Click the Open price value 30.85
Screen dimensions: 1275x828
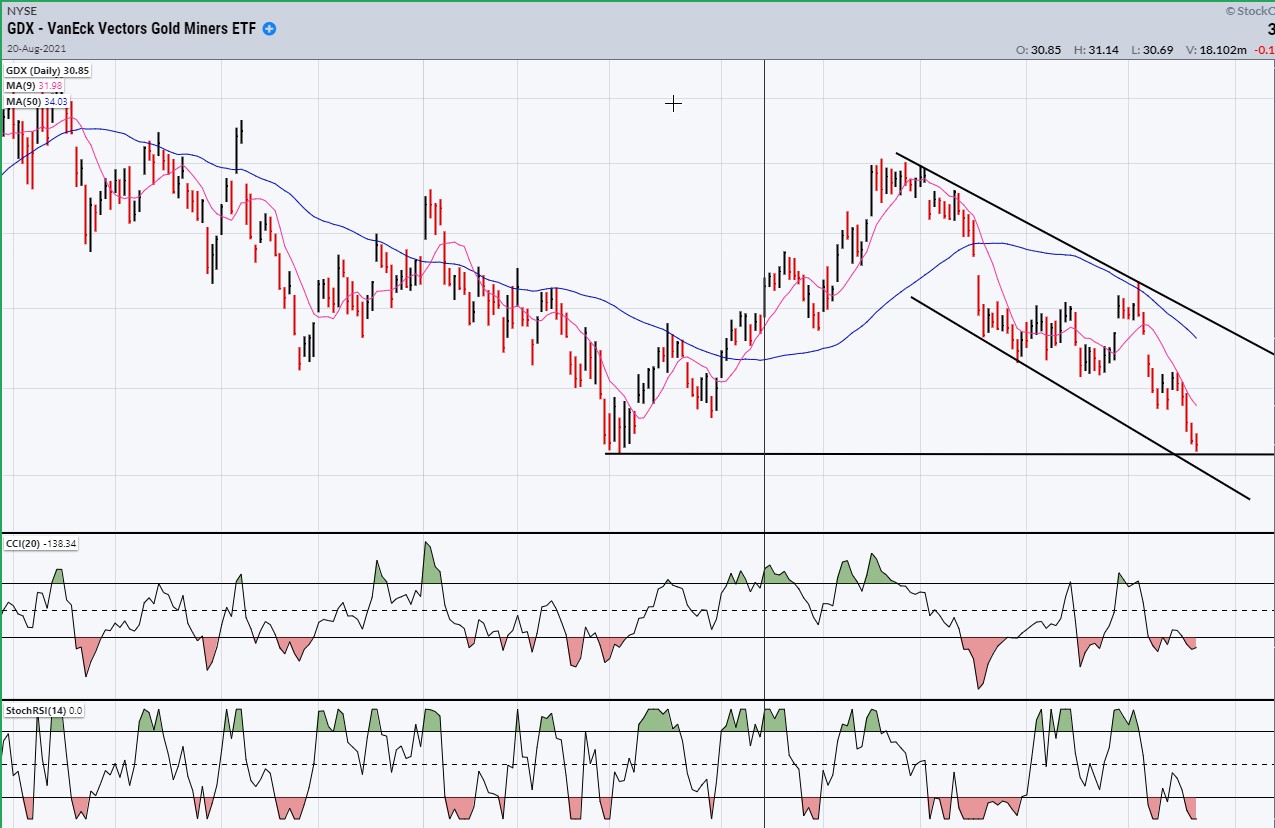point(1037,50)
